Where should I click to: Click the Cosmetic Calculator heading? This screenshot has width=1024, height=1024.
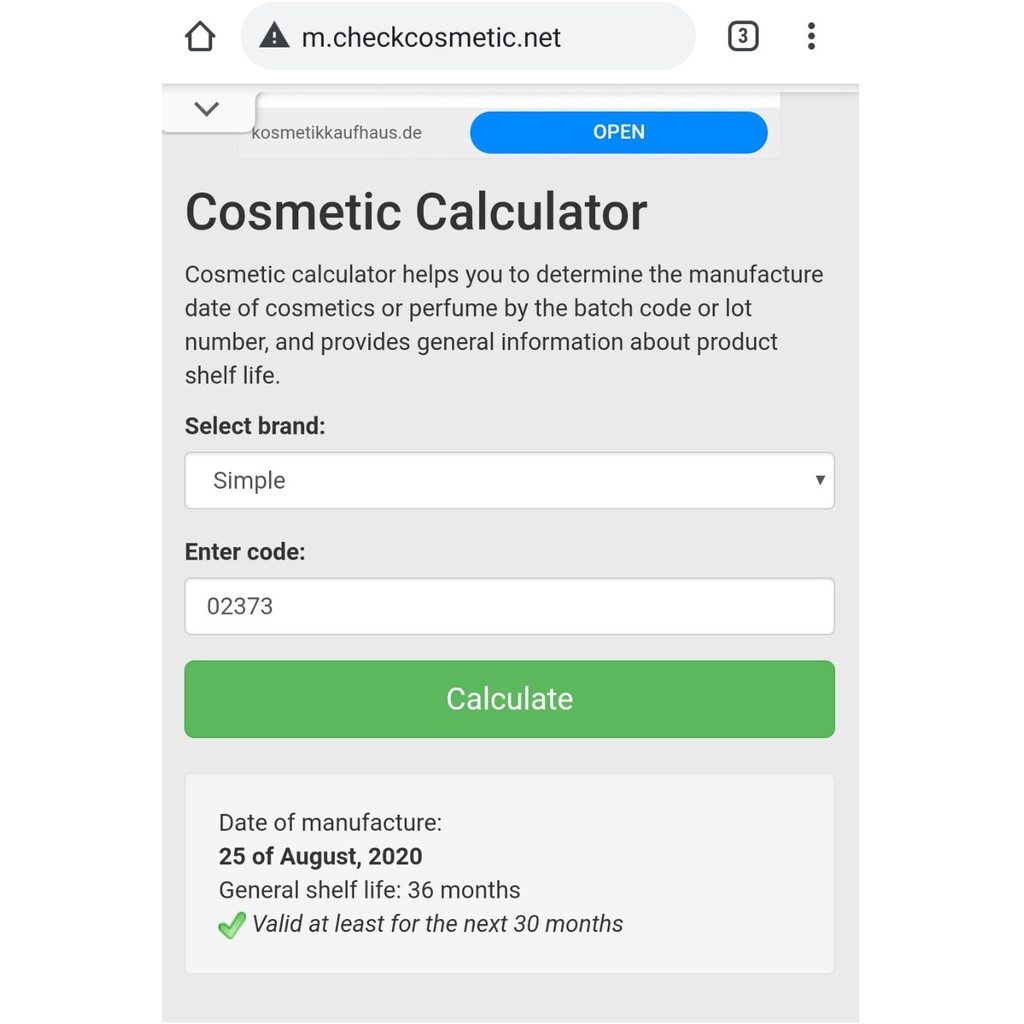(x=416, y=212)
